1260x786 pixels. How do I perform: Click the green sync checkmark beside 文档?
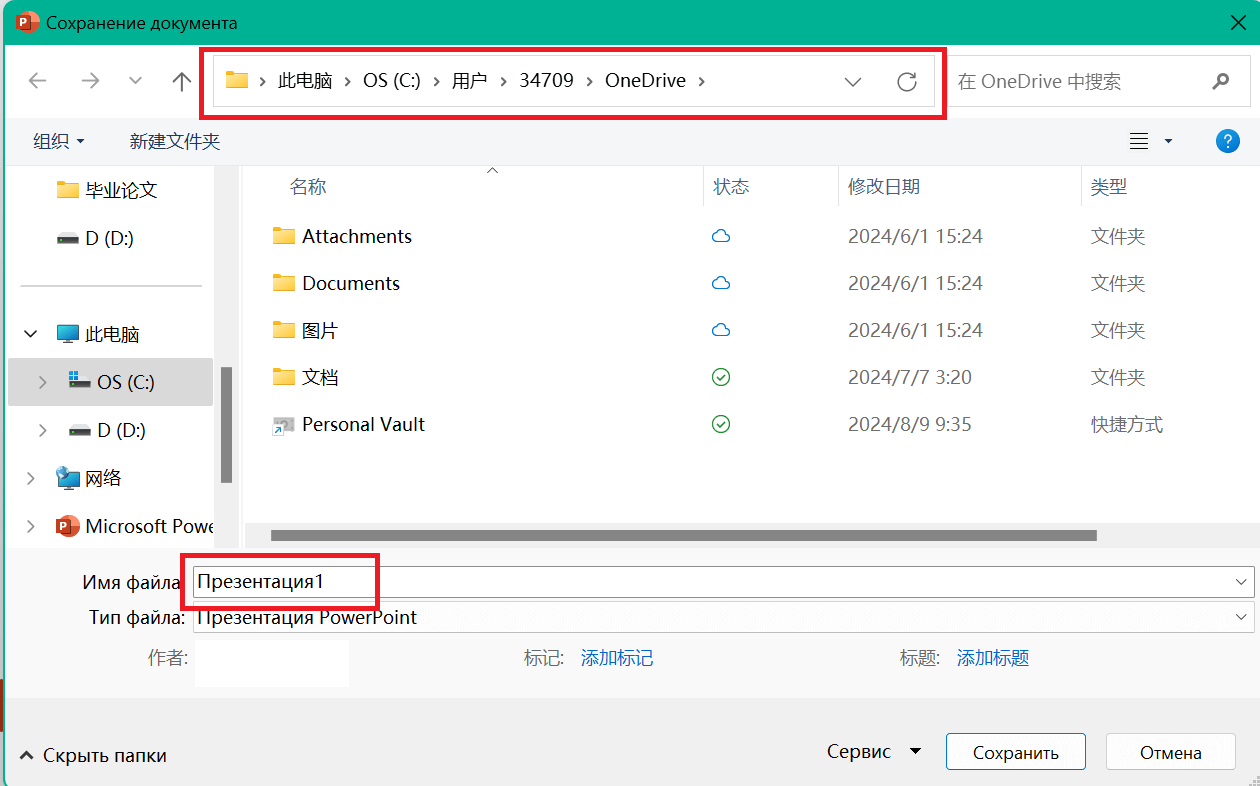pyautogui.click(x=721, y=377)
